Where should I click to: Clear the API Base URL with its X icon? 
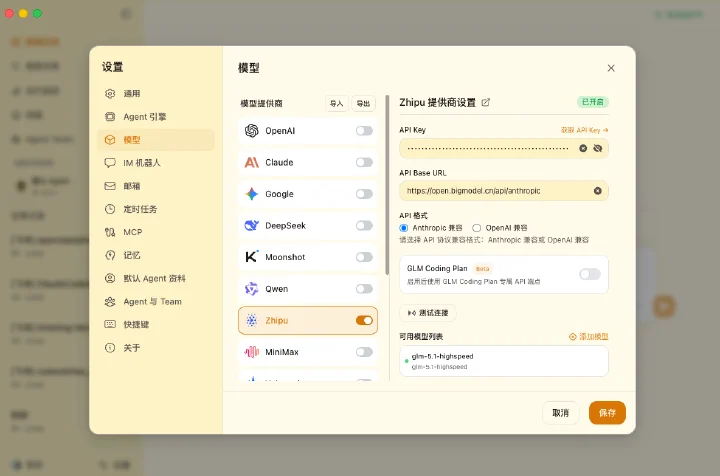(x=597, y=190)
